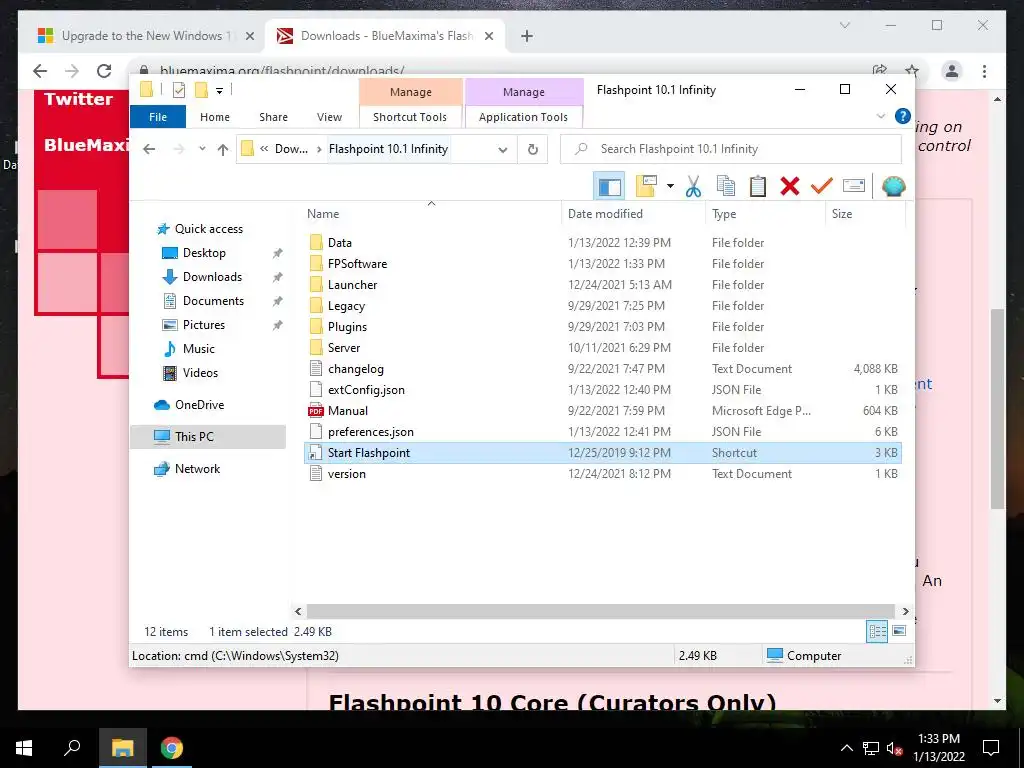
Task: Select This PC in navigation pane
Action: (x=208, y=437)
